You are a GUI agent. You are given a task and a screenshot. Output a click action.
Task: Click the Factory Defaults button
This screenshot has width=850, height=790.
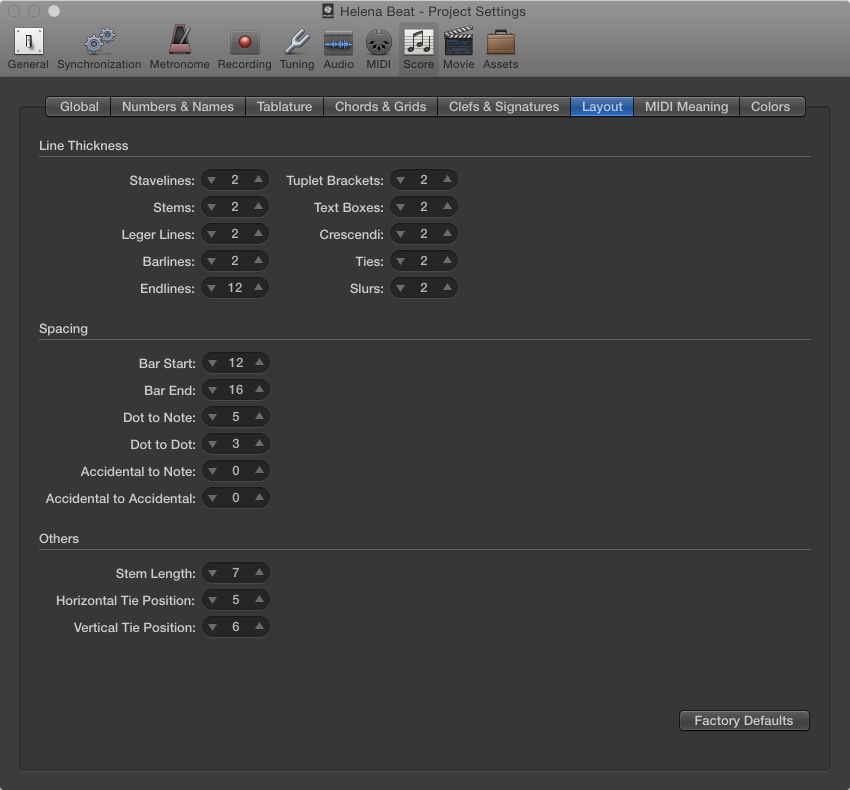pos(744,720)
